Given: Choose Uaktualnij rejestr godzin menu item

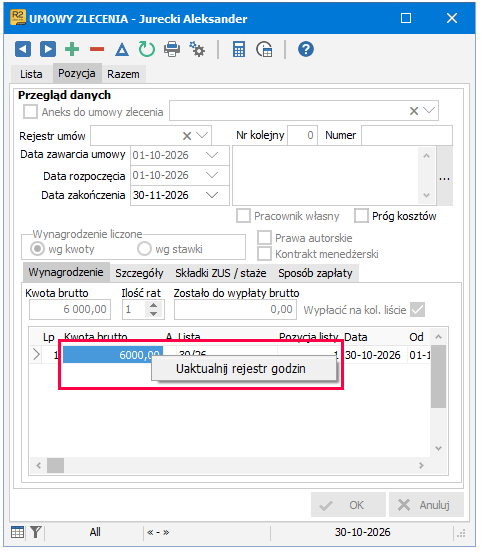Looking at the screenshot, I should coord(244,369).
